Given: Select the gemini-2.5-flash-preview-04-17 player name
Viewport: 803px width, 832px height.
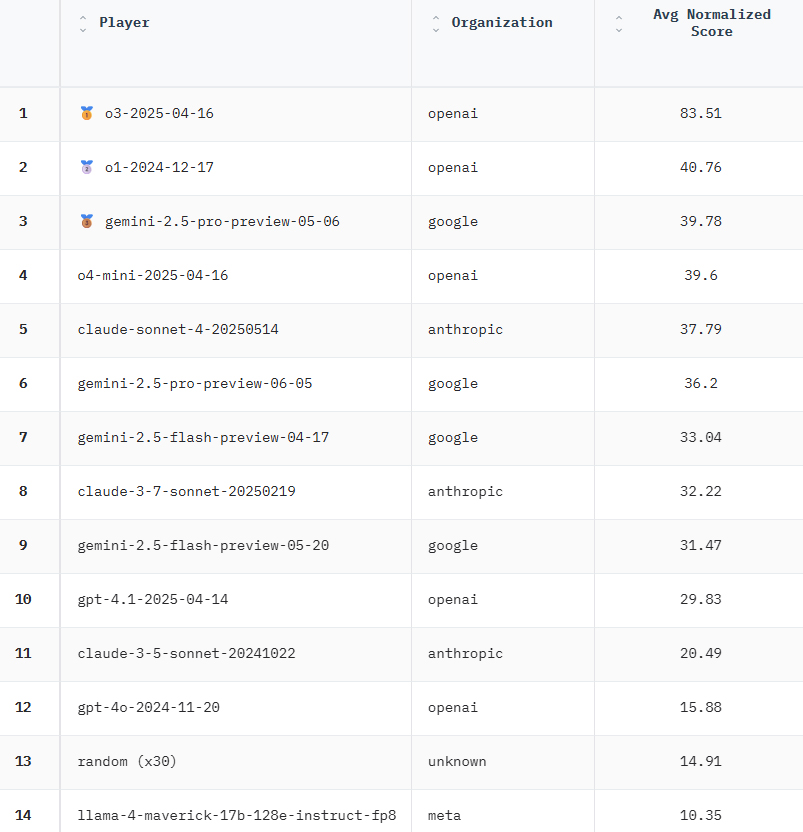Looking at the screenshot, I should click(203, 437).
